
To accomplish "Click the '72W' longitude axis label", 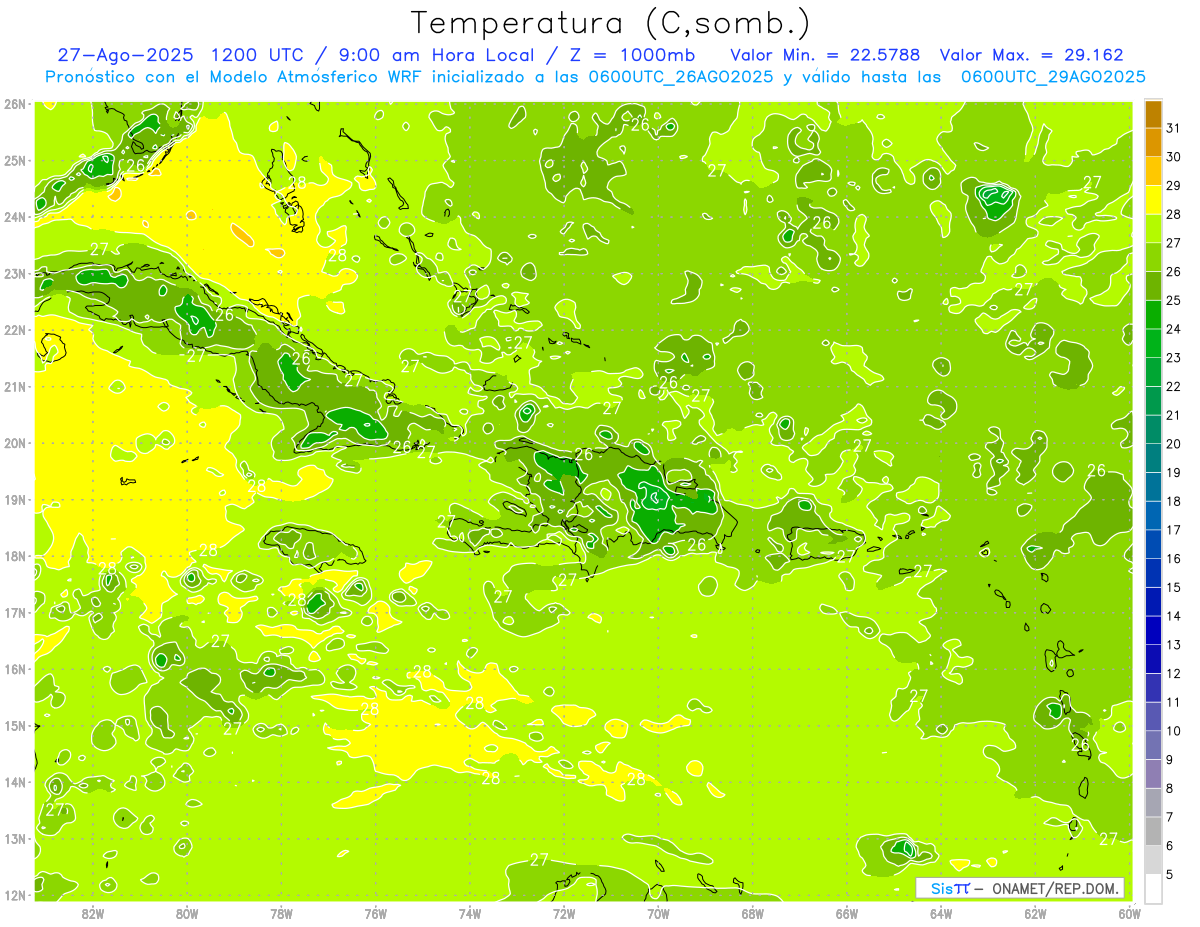I will (x=564, y=912).
